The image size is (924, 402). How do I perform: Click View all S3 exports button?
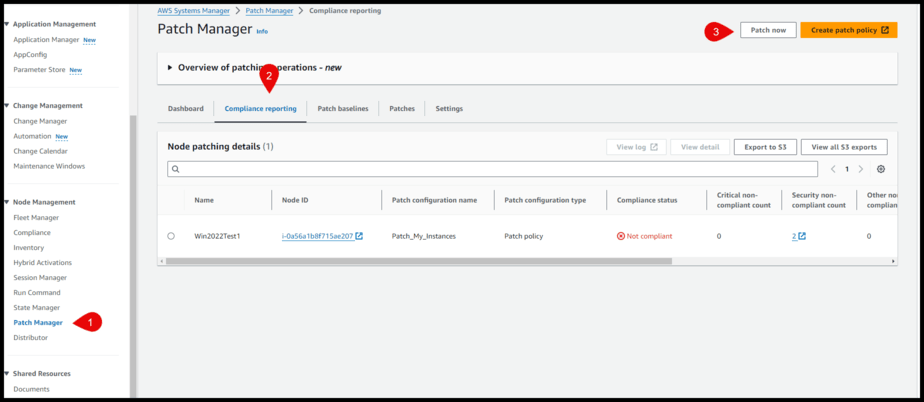click(844, 147)
